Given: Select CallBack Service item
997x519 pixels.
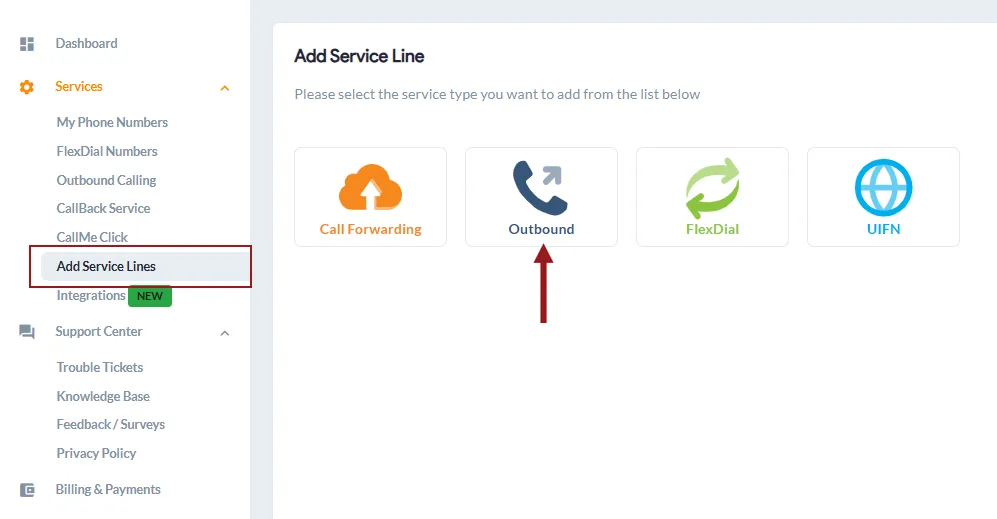Looking at the screenshot, I should pyautogui.click(x=103, y=208).
